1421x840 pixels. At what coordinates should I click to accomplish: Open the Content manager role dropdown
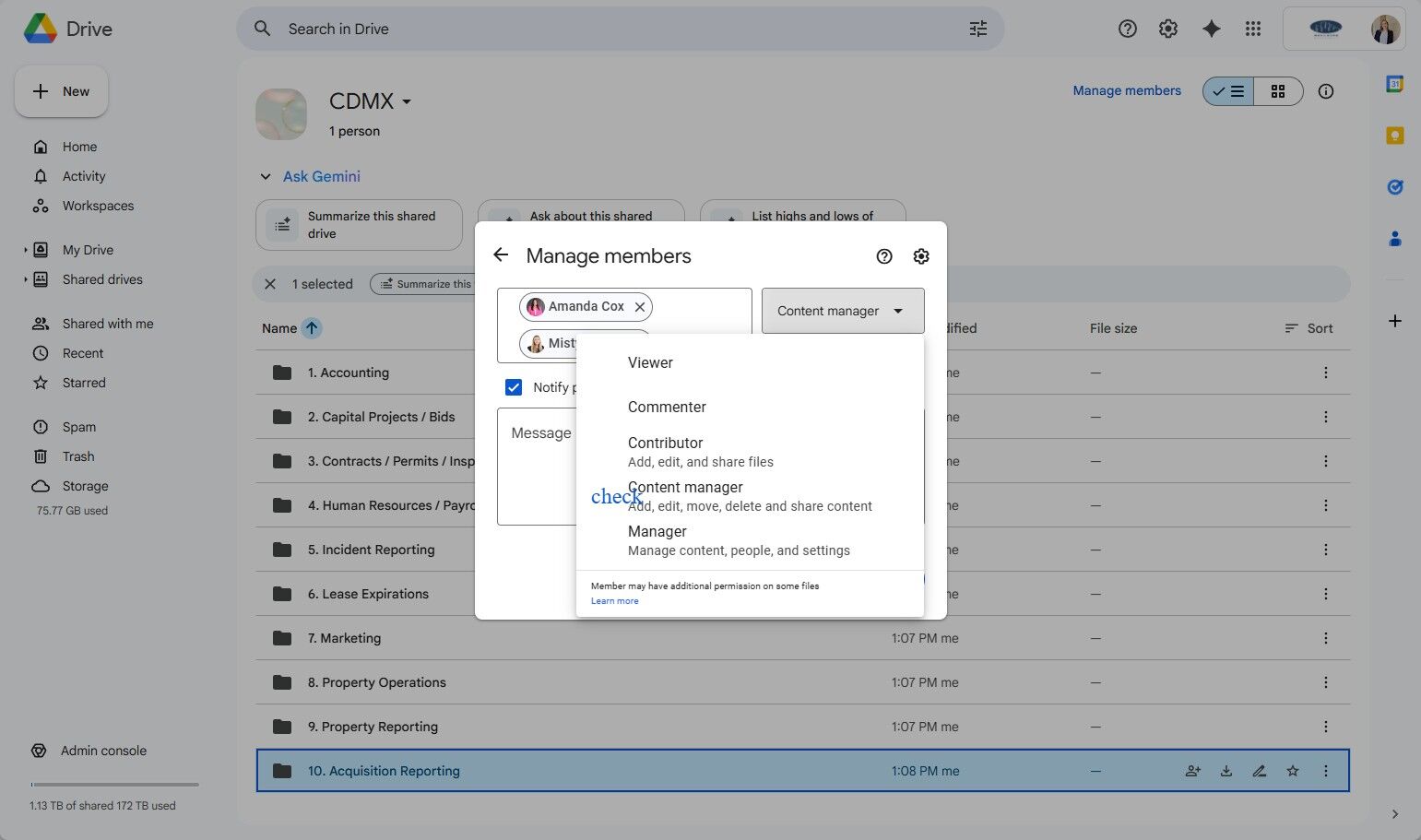842,311
